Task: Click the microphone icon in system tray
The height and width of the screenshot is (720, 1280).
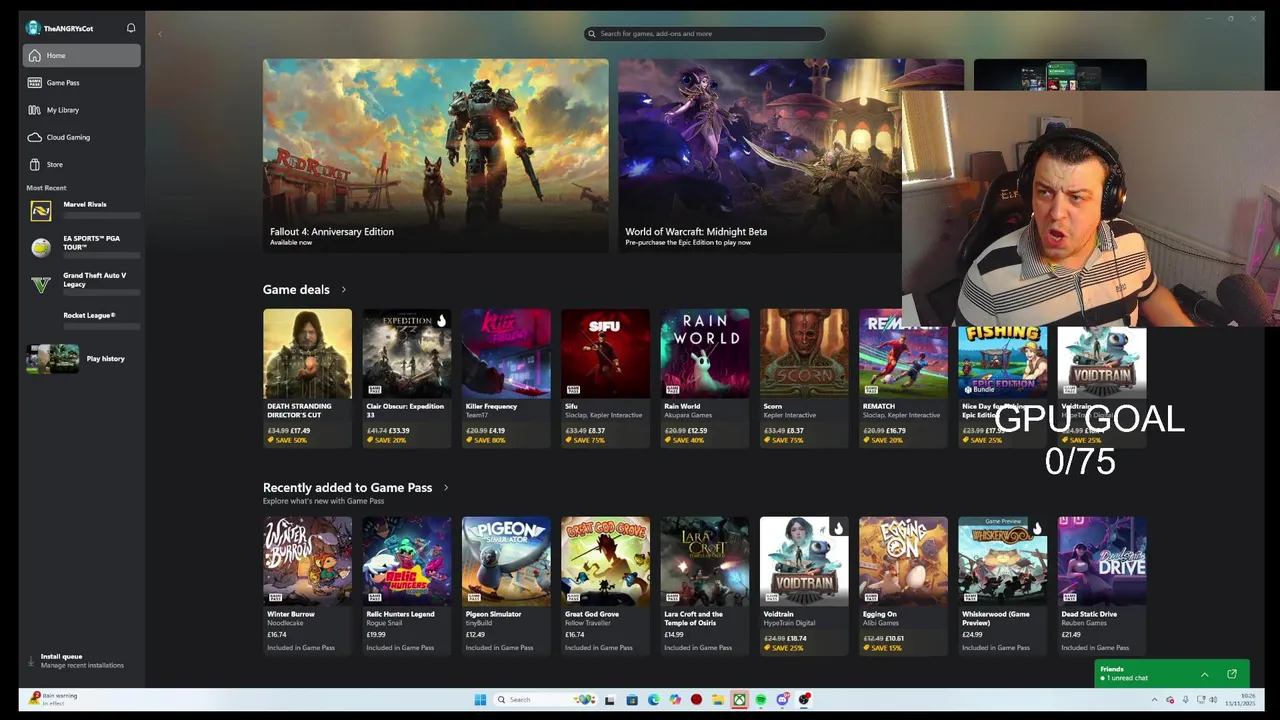Action: coord(1185,700)
